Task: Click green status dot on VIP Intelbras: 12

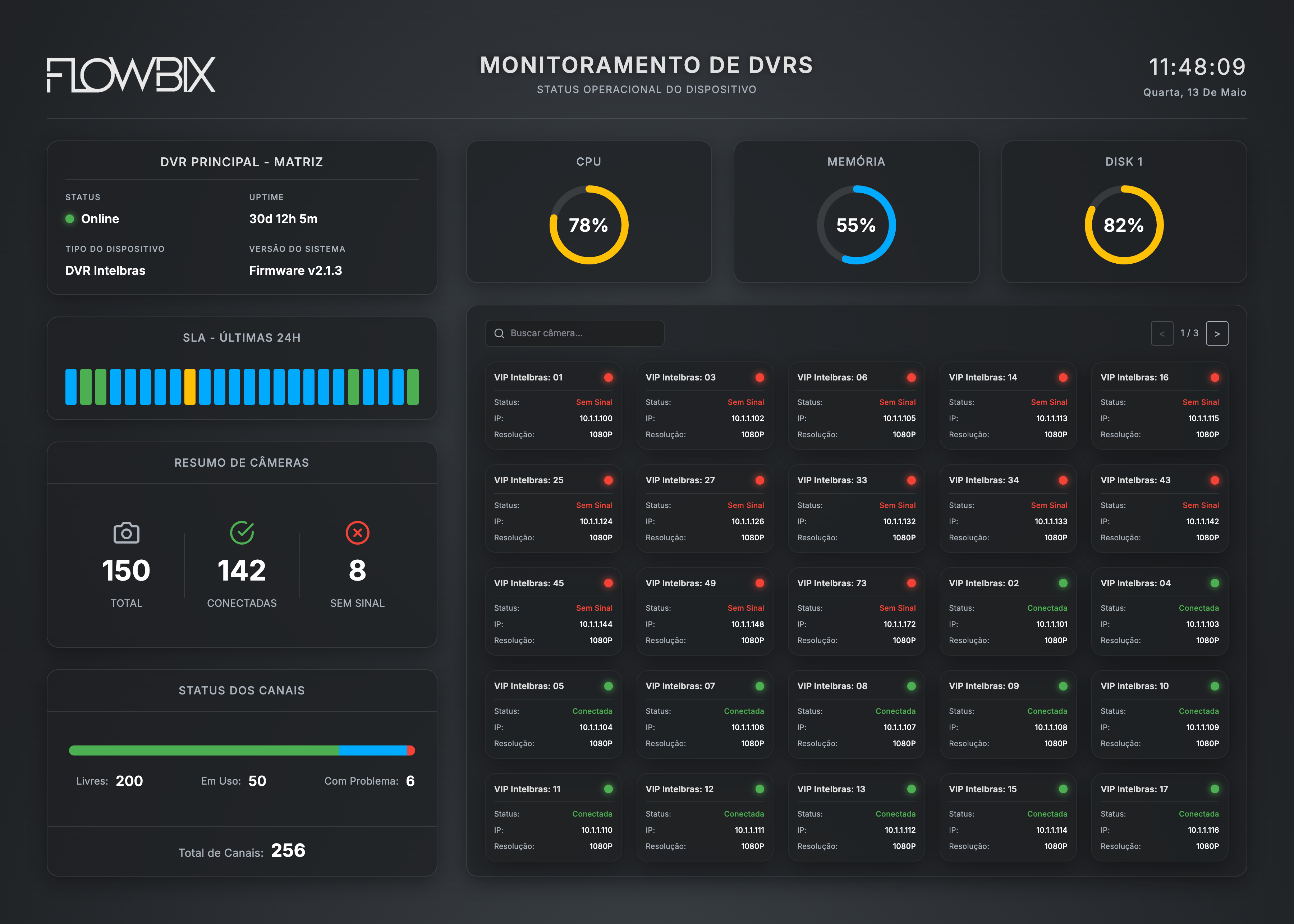Action: 760,789
